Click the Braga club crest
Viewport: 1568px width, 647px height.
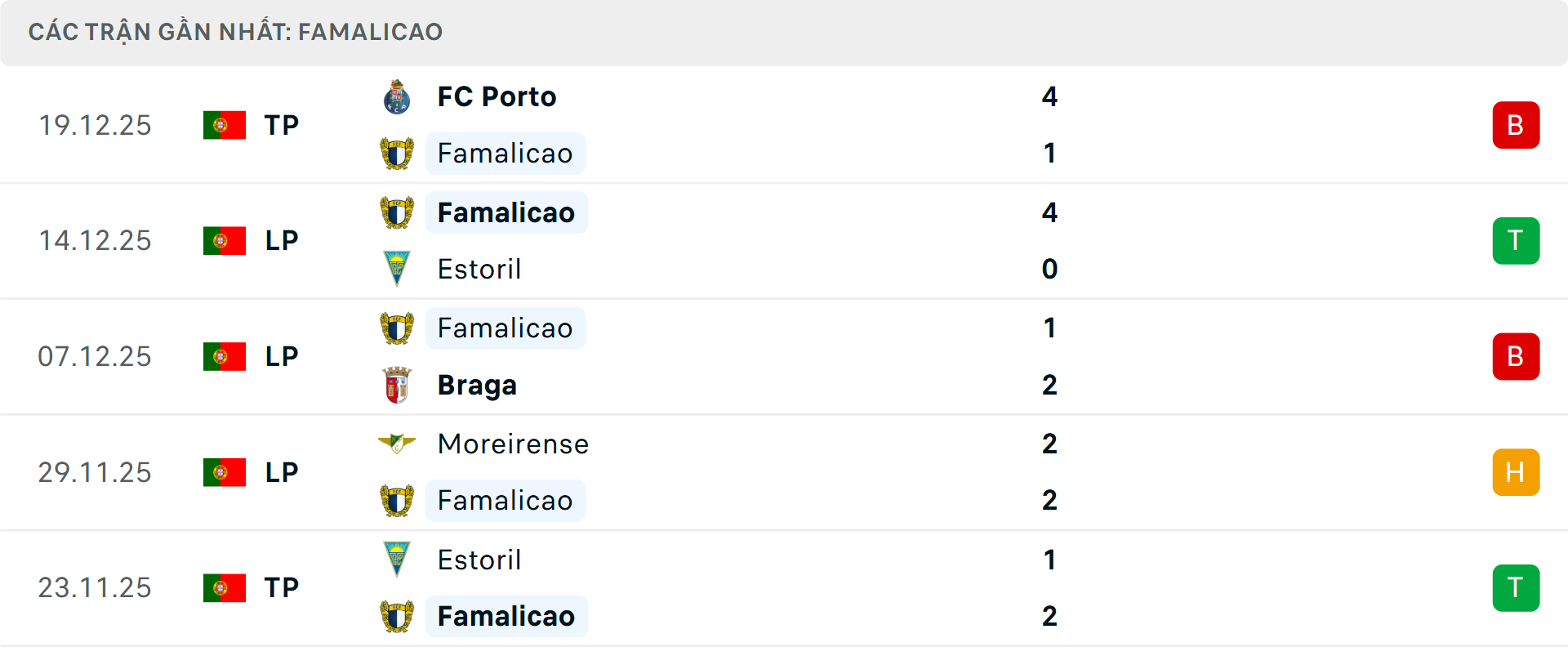click(x=397, y=385)
